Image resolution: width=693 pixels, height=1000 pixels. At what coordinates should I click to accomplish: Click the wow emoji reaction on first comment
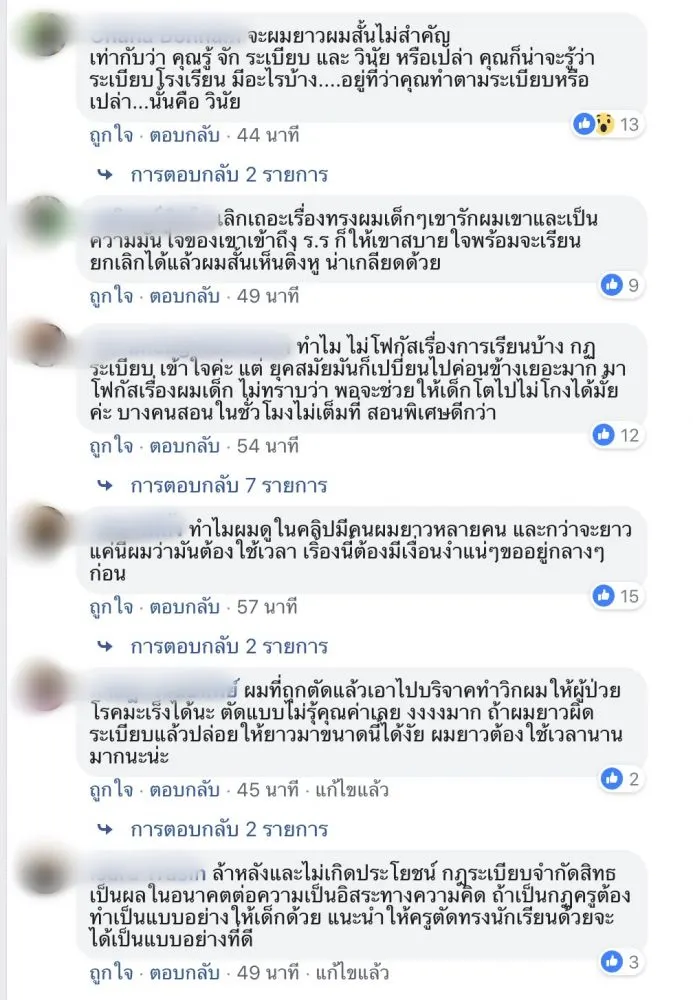click(604, 124)
